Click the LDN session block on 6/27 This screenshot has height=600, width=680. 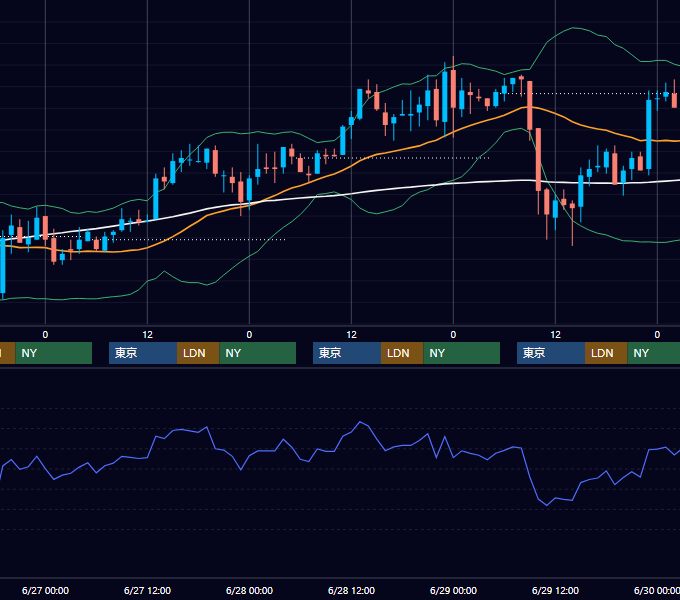[x=198, y=353]
